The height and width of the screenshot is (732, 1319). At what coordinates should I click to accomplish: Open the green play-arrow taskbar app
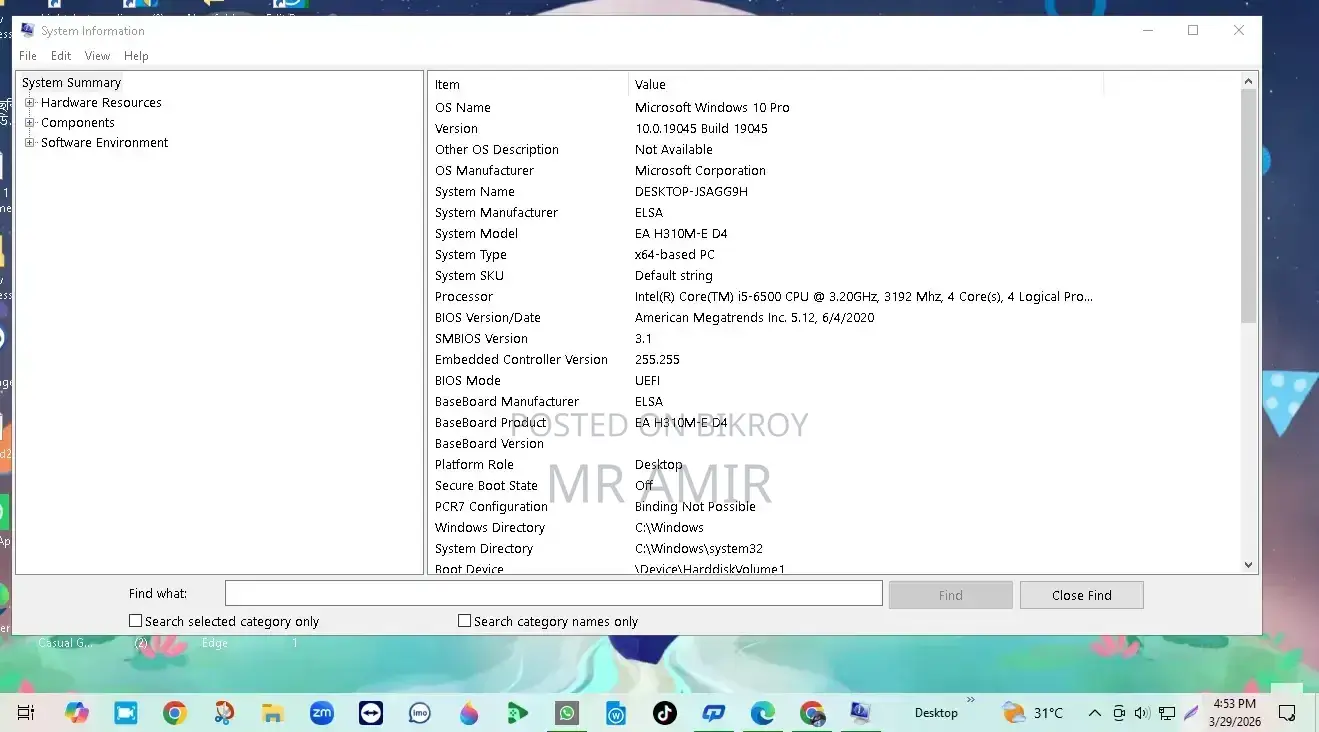518,713
